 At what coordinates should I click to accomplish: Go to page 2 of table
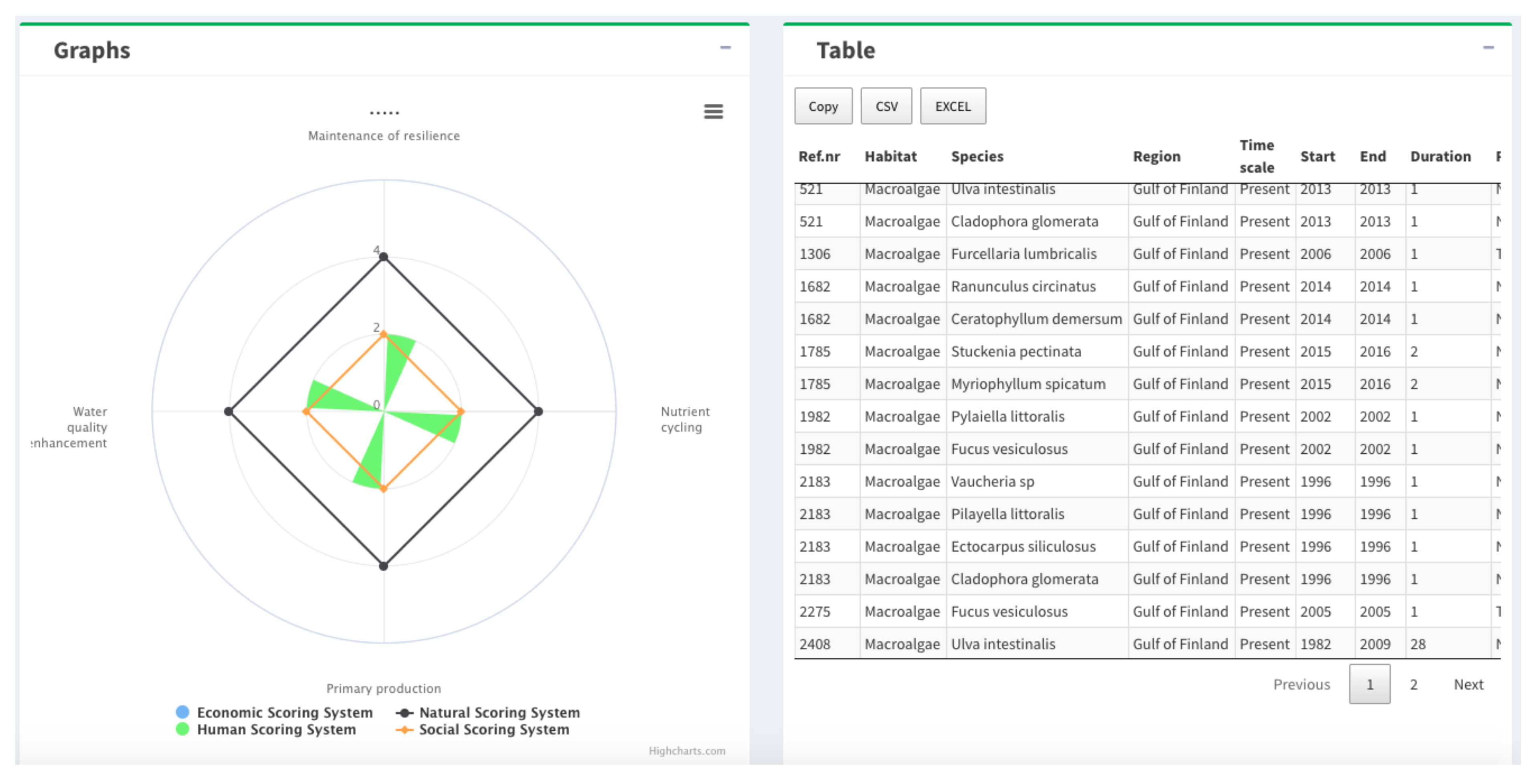pos(1413,684)
